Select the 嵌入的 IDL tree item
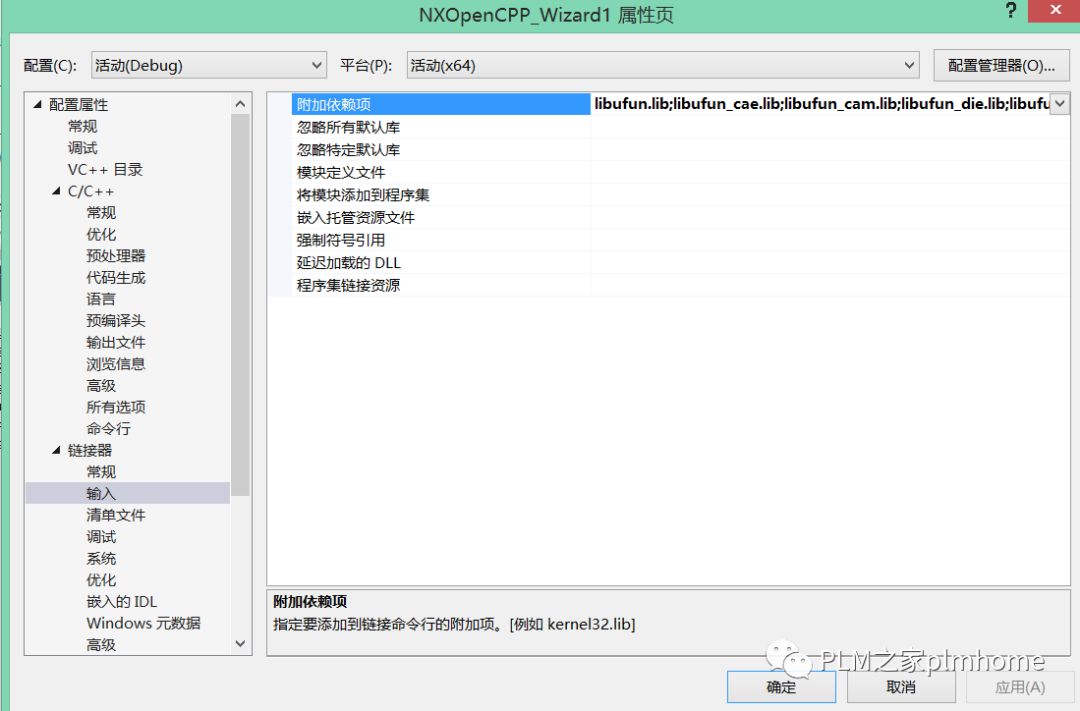The height and width of the screenshot is (711, 1080). 121,601
